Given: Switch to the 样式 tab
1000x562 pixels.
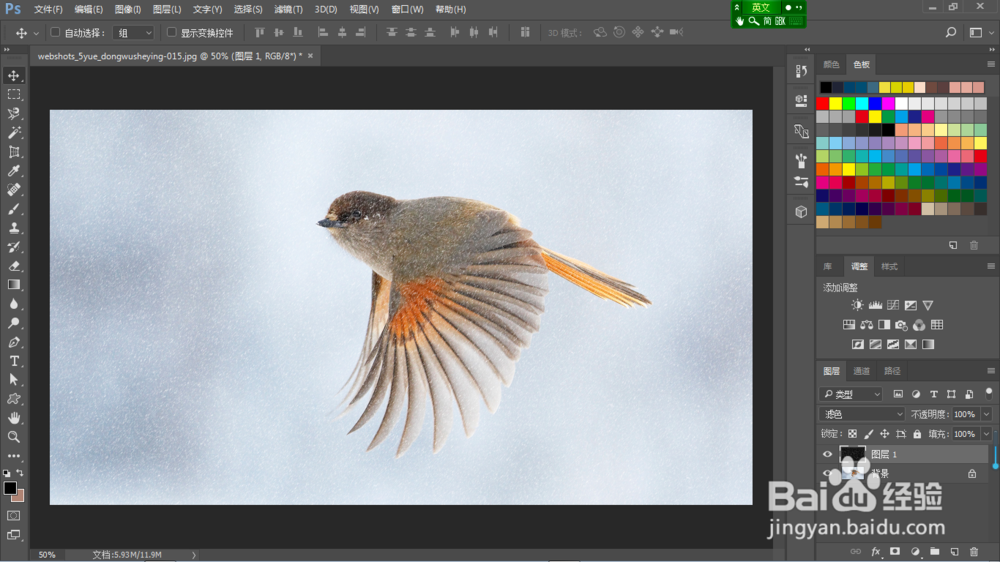Looking at the screenshot, I should coord(889,266).
